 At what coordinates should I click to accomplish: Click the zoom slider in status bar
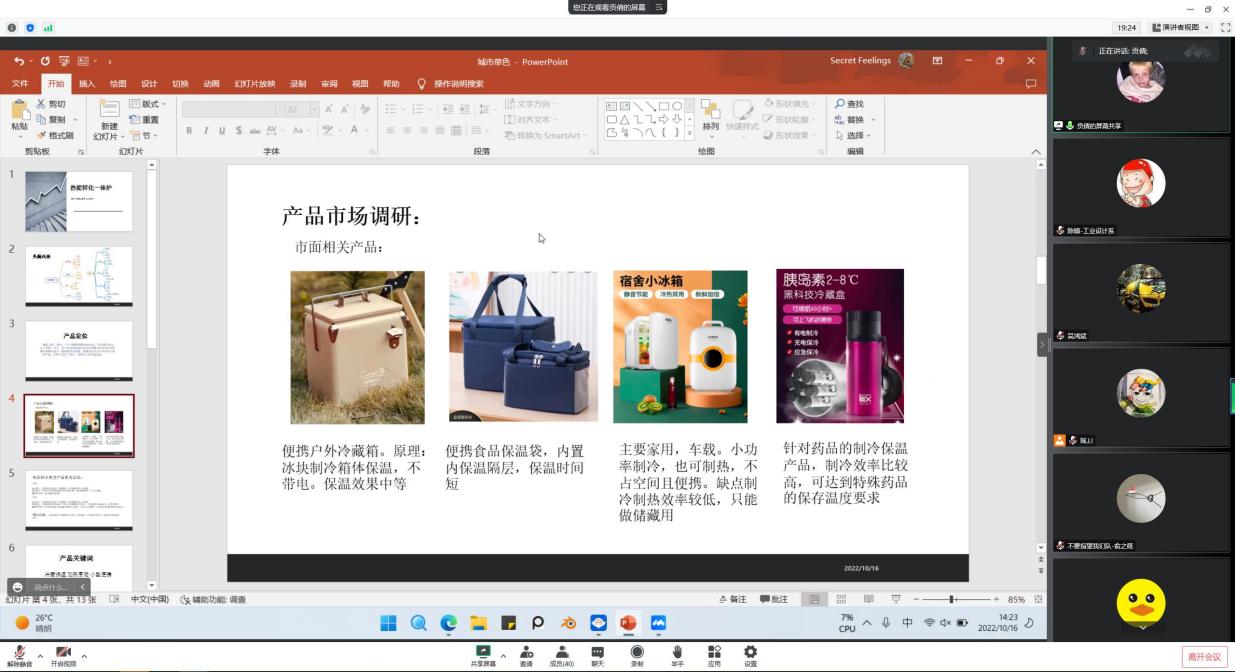[951, 599]
